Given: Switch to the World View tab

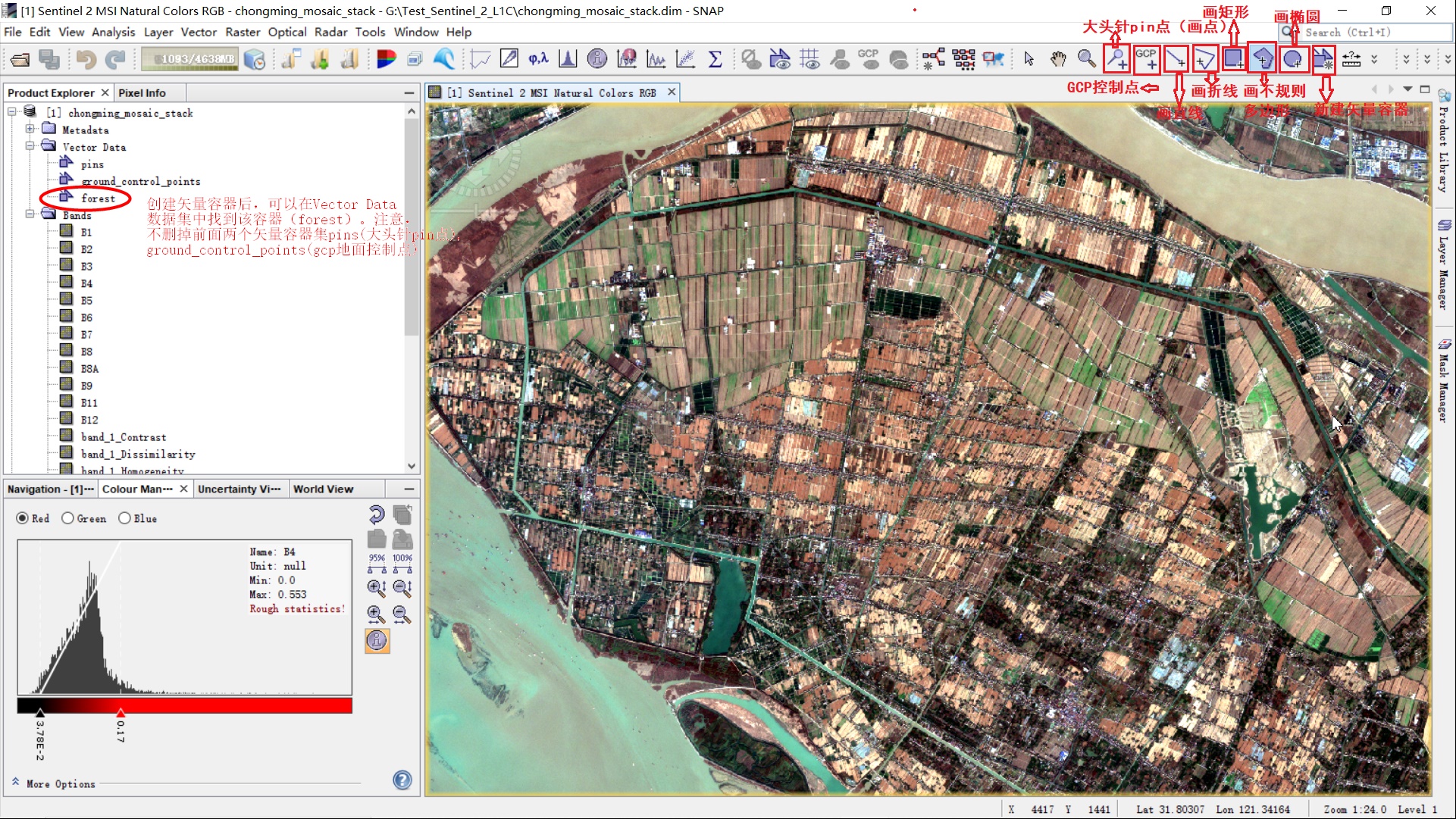Looking at the screenshot, I should (323, 489).
